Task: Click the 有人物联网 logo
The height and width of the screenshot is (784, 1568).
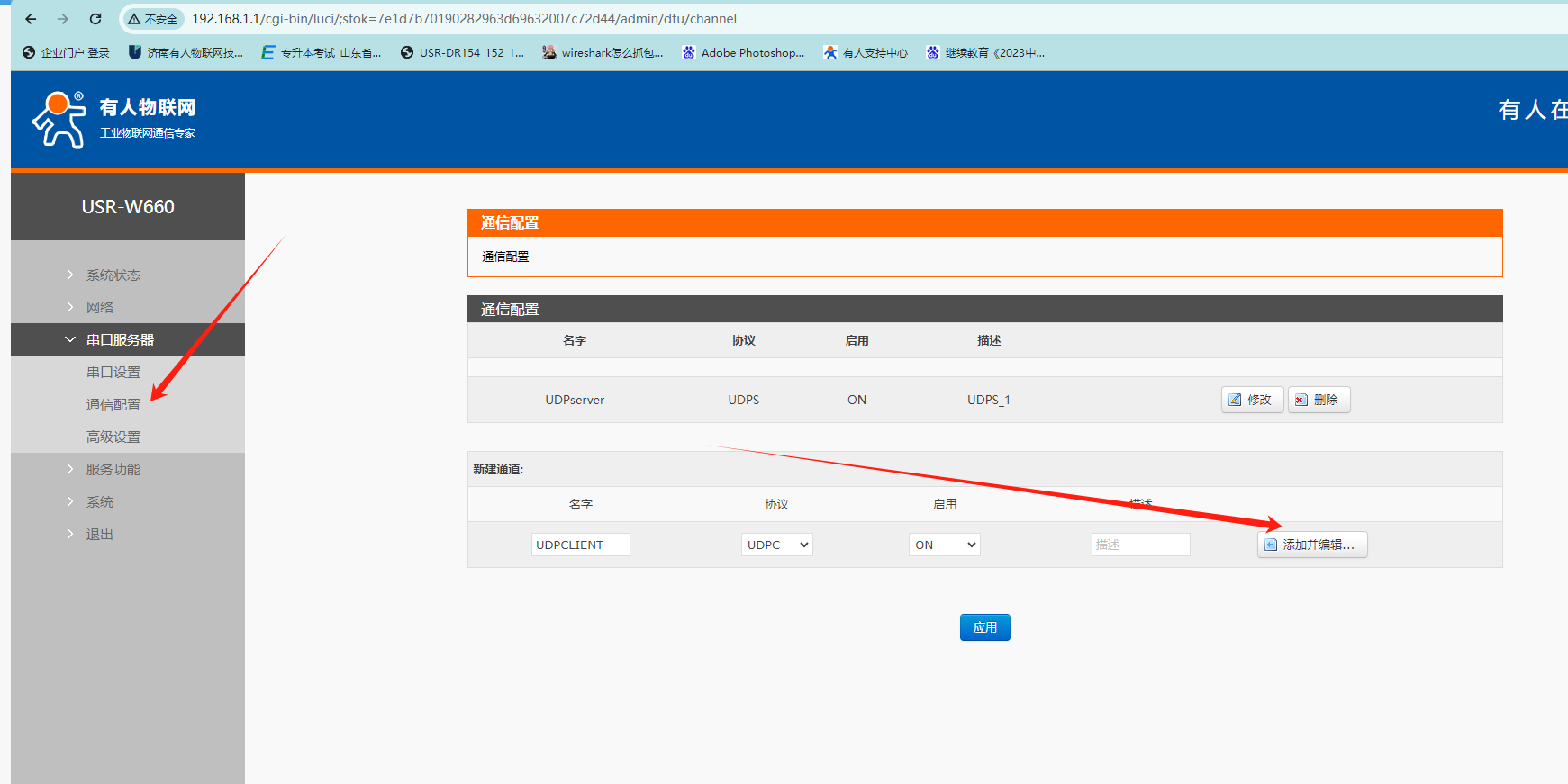Action: click(x=114, y=119)
